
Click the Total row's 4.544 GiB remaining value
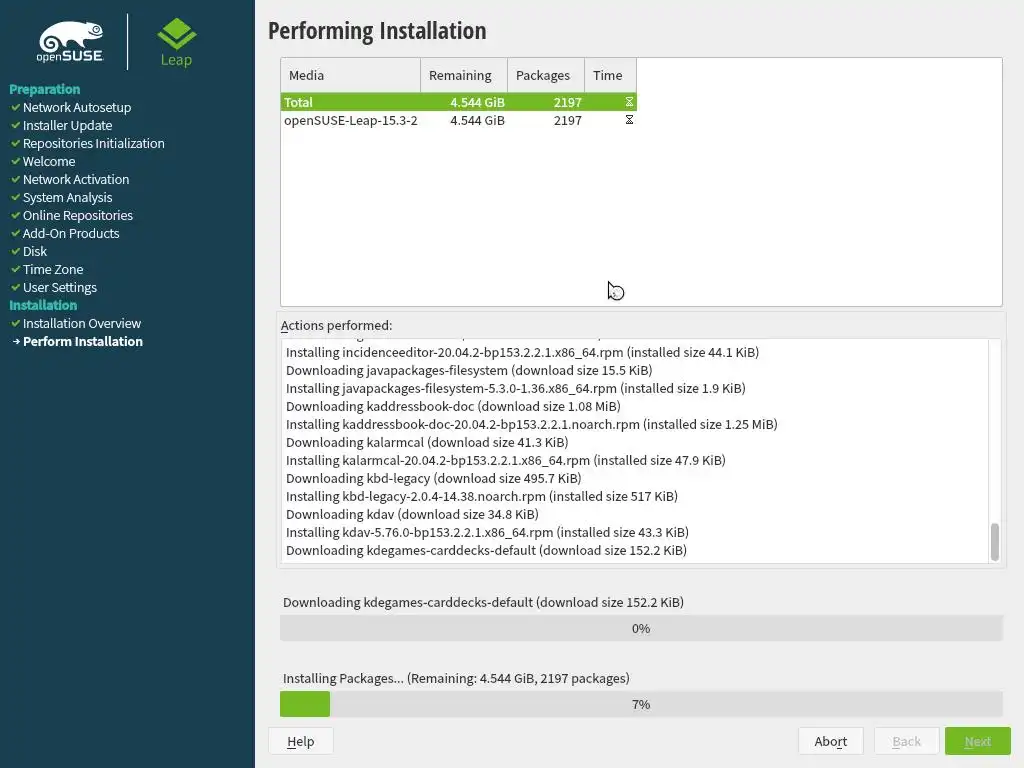click(x=477, y=102)
